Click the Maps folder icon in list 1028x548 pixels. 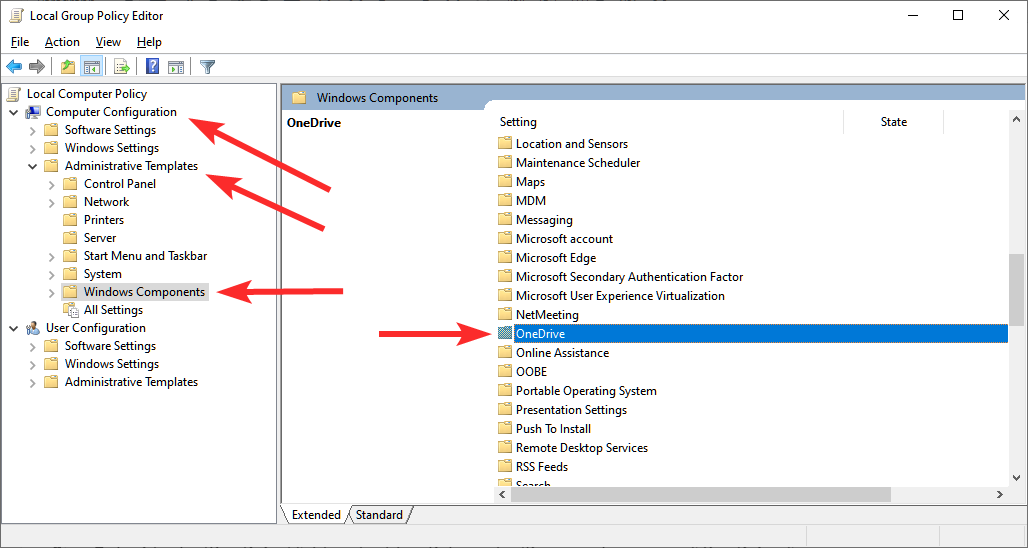click(x=504, y=182)
